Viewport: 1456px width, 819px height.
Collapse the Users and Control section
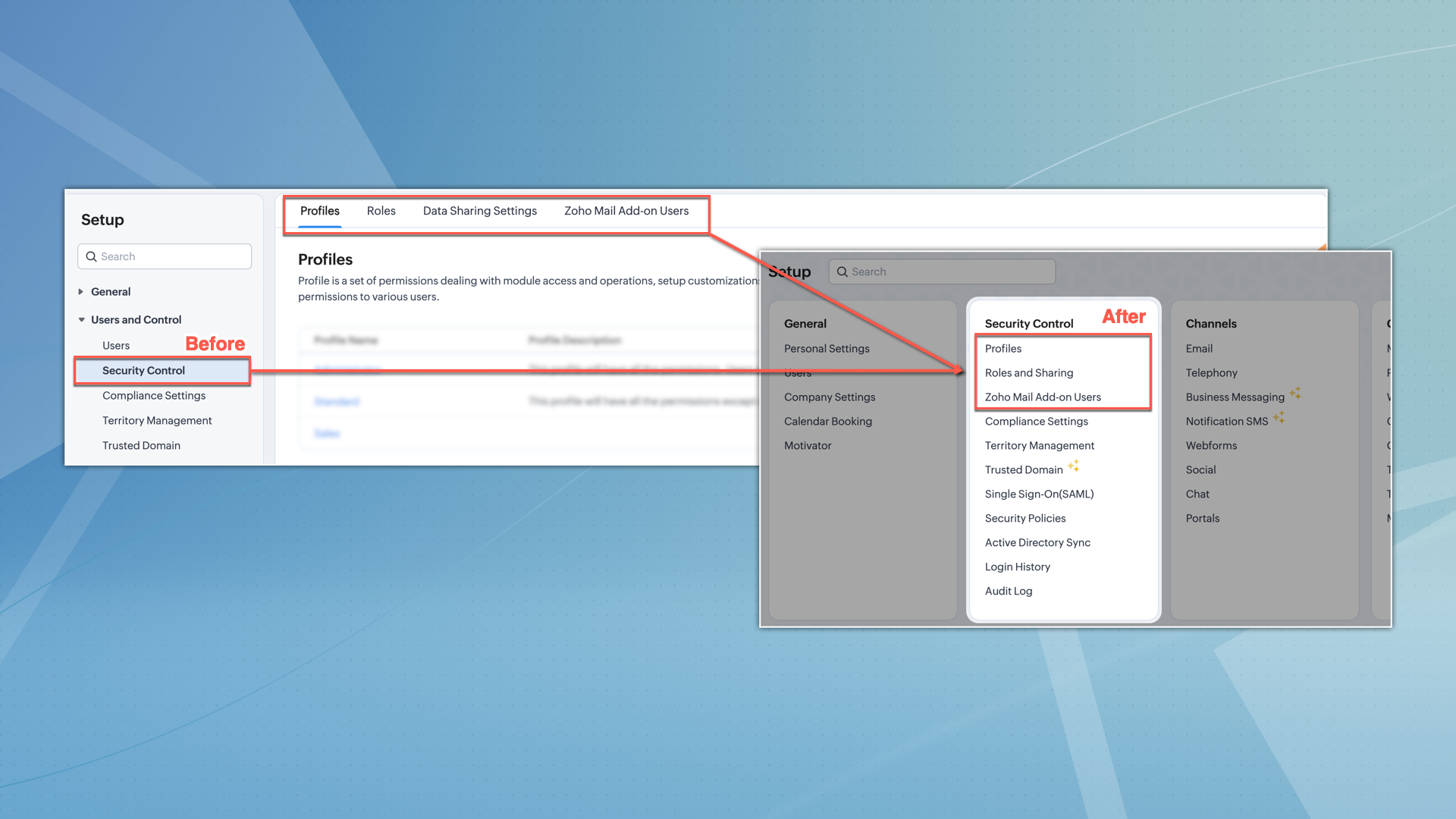pyautogui.click(x=81, y=320)
